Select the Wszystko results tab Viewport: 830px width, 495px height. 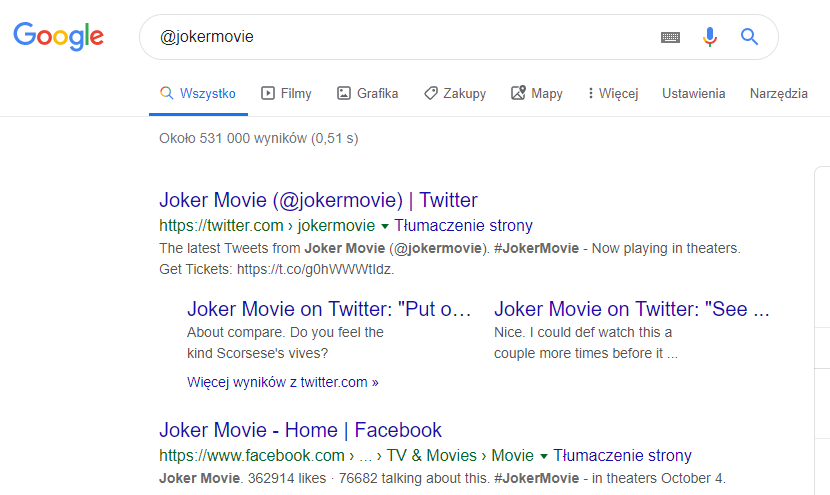pyautogui.click(x=198, y=93)
